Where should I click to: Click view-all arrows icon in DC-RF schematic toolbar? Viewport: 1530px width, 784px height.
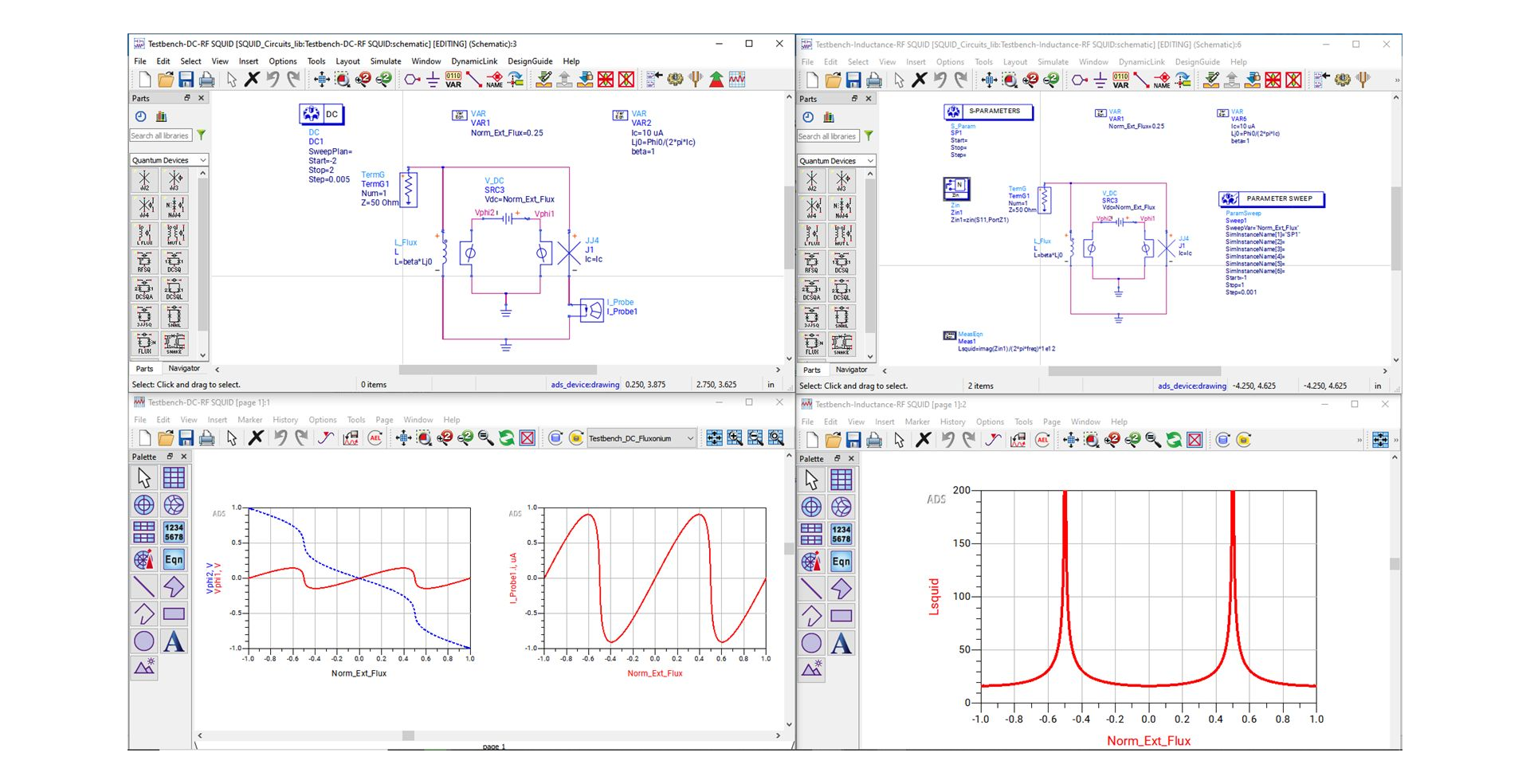(322, 80)
